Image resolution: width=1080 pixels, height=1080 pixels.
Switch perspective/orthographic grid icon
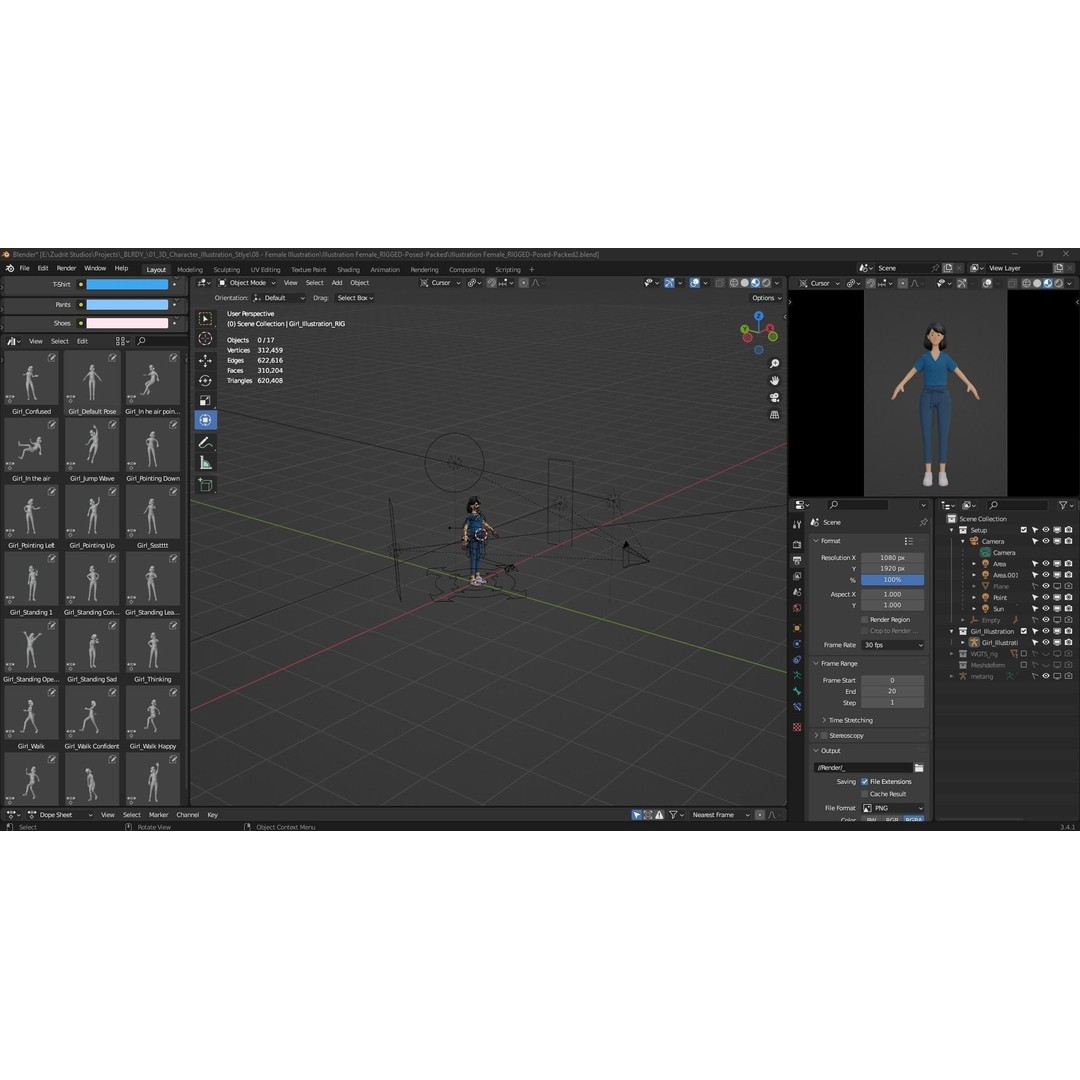tap(774, 415)
